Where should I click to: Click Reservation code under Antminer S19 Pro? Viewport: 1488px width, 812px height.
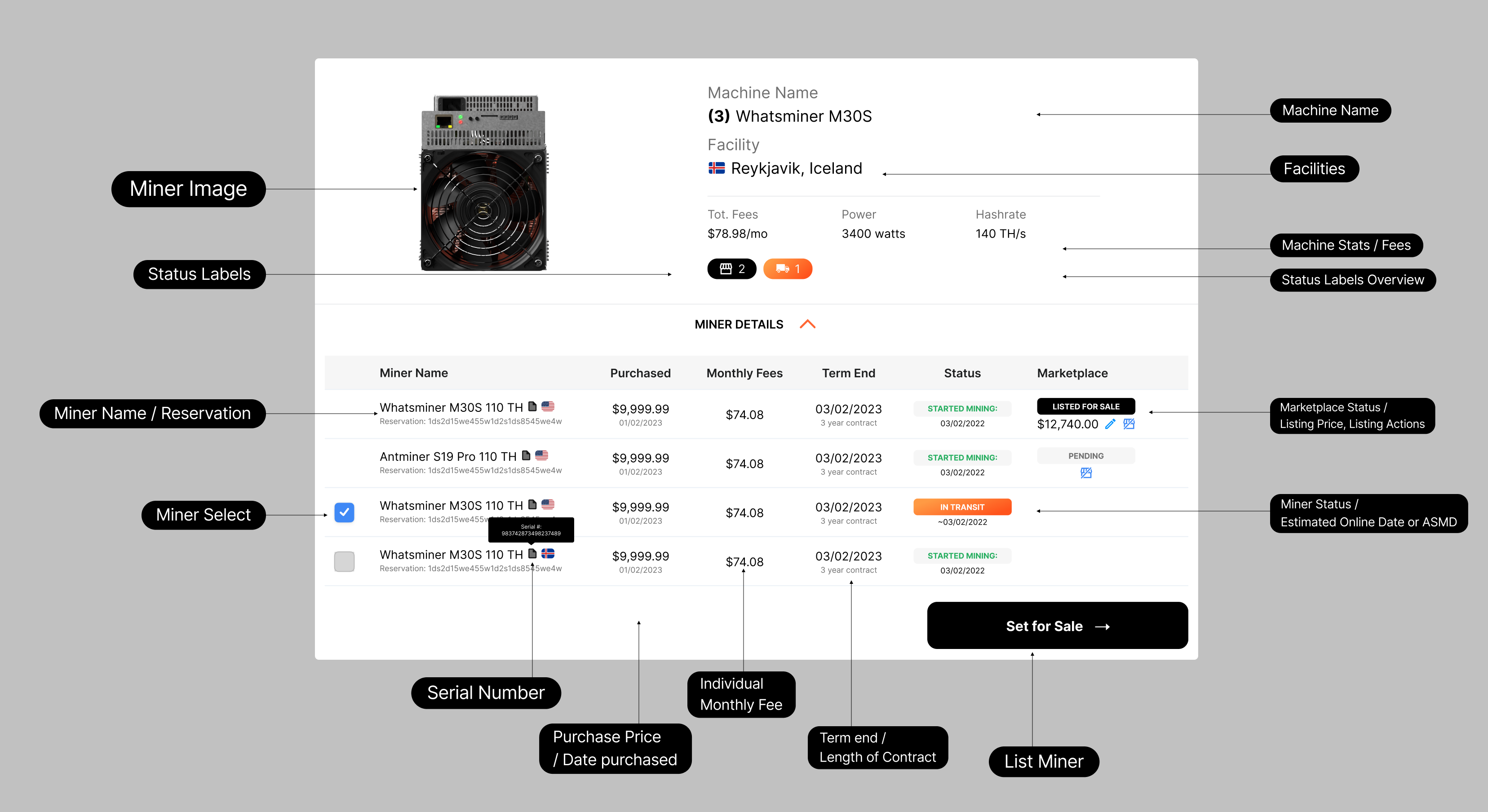(x=470, y=471)
